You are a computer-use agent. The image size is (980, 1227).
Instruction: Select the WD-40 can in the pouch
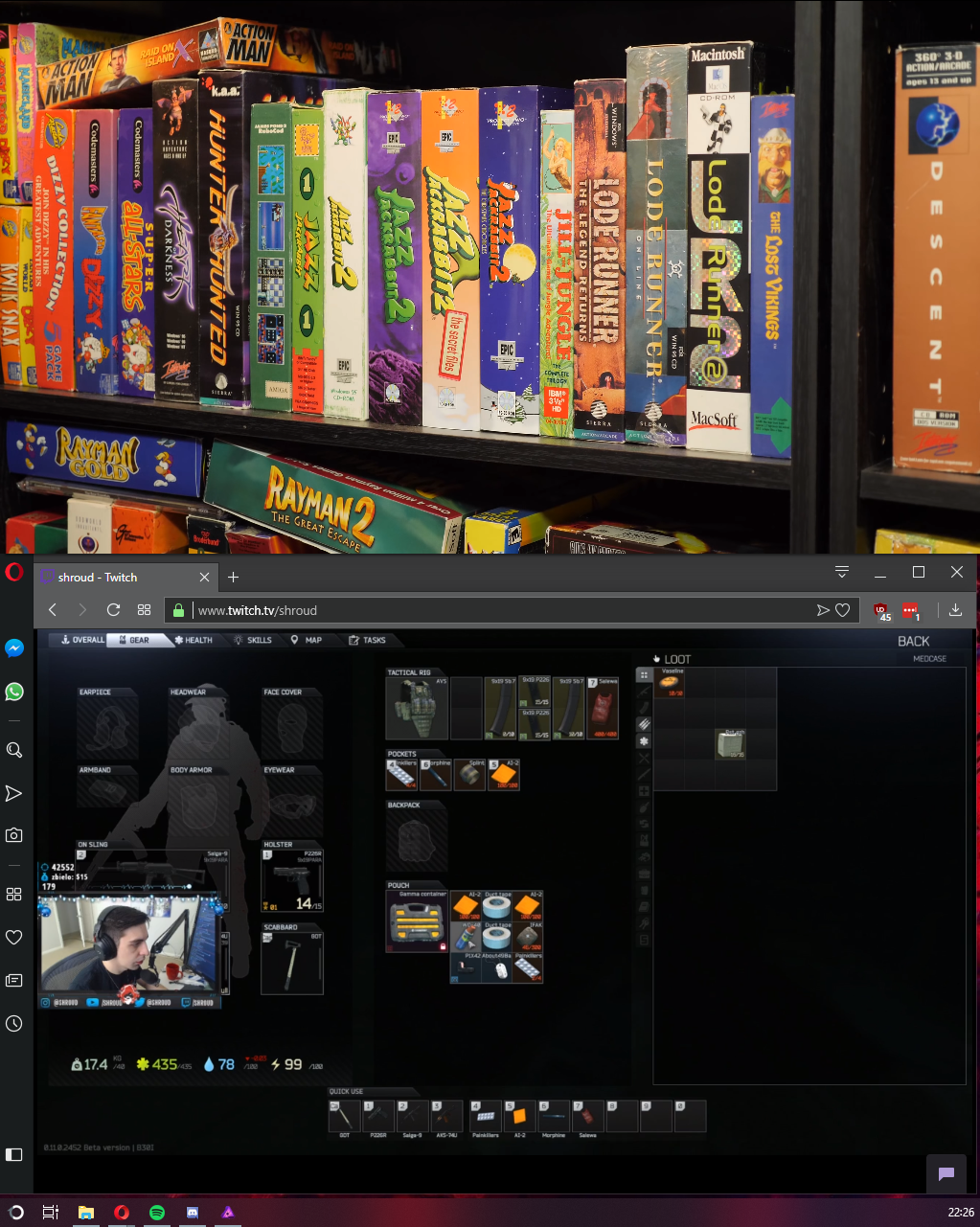pos(466,938)
